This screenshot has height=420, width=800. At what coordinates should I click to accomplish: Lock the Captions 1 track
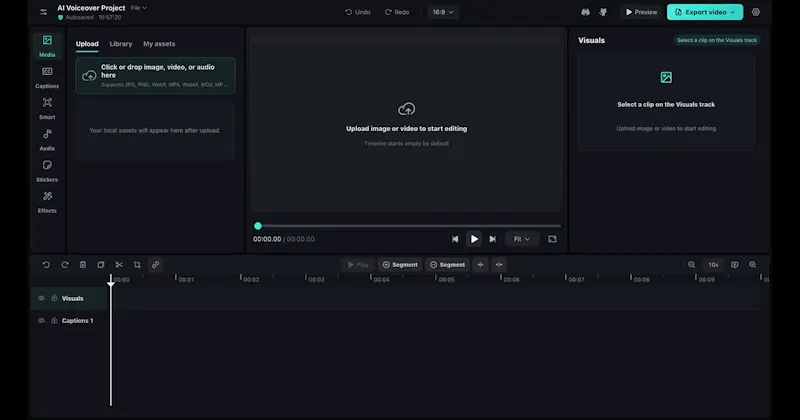54,320
